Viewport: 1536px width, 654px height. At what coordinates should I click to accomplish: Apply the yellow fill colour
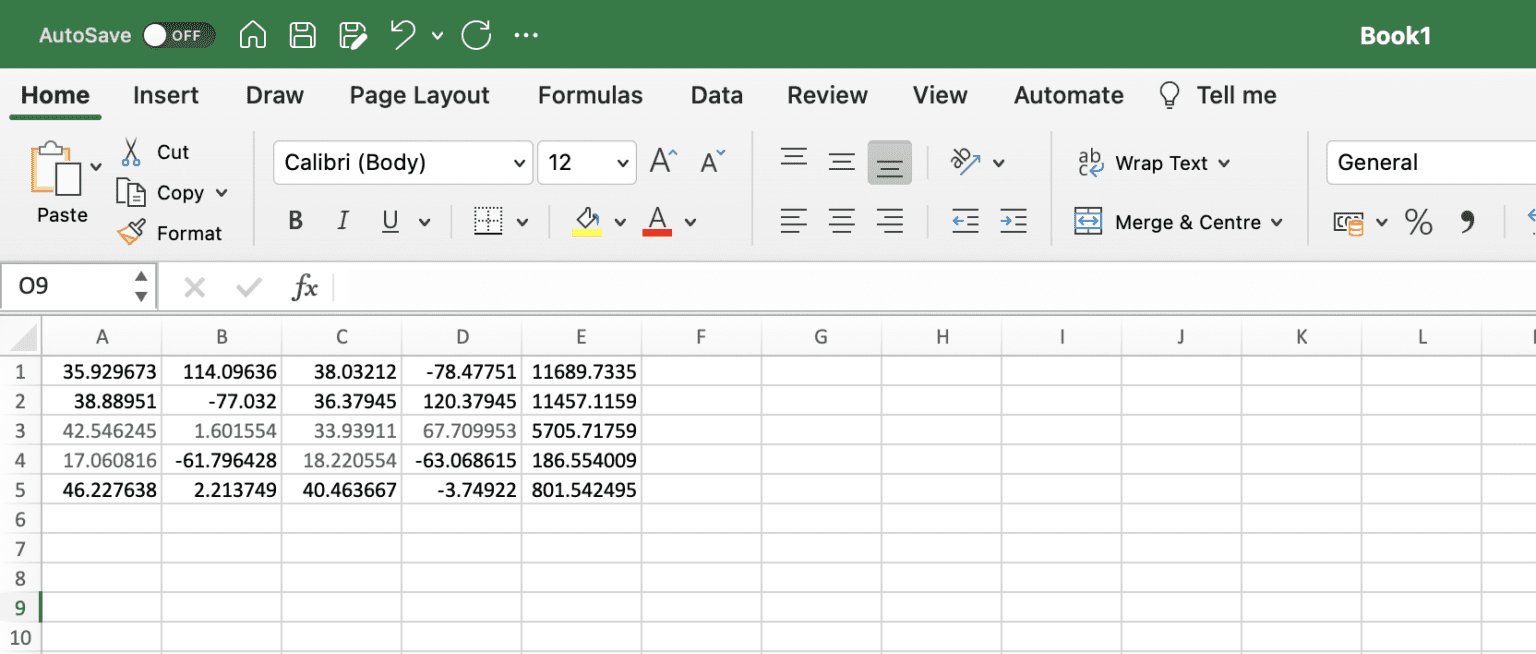pyautogui.click(x=587, y=221)
